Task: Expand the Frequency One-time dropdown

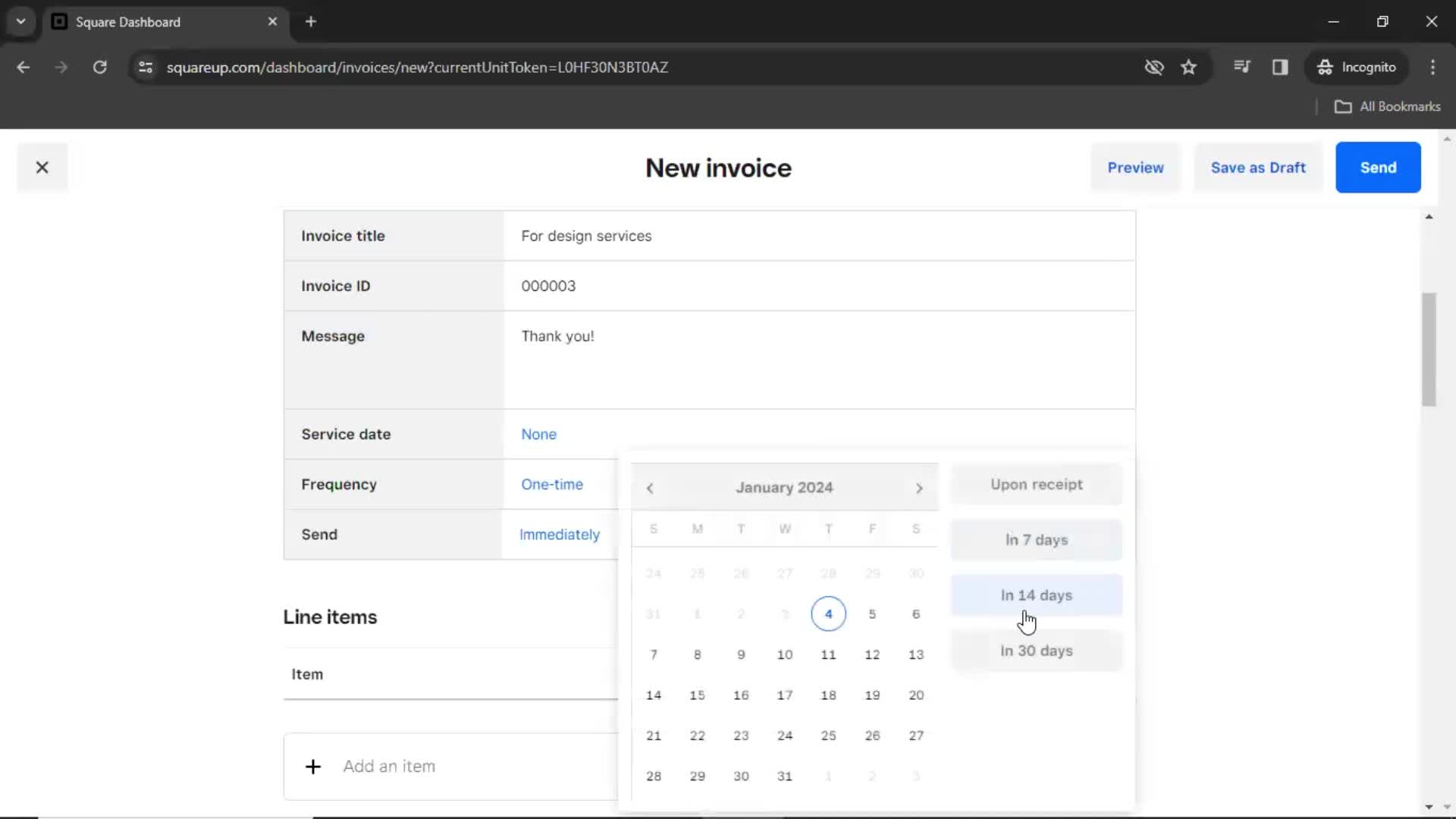Action: click(552, 484)
